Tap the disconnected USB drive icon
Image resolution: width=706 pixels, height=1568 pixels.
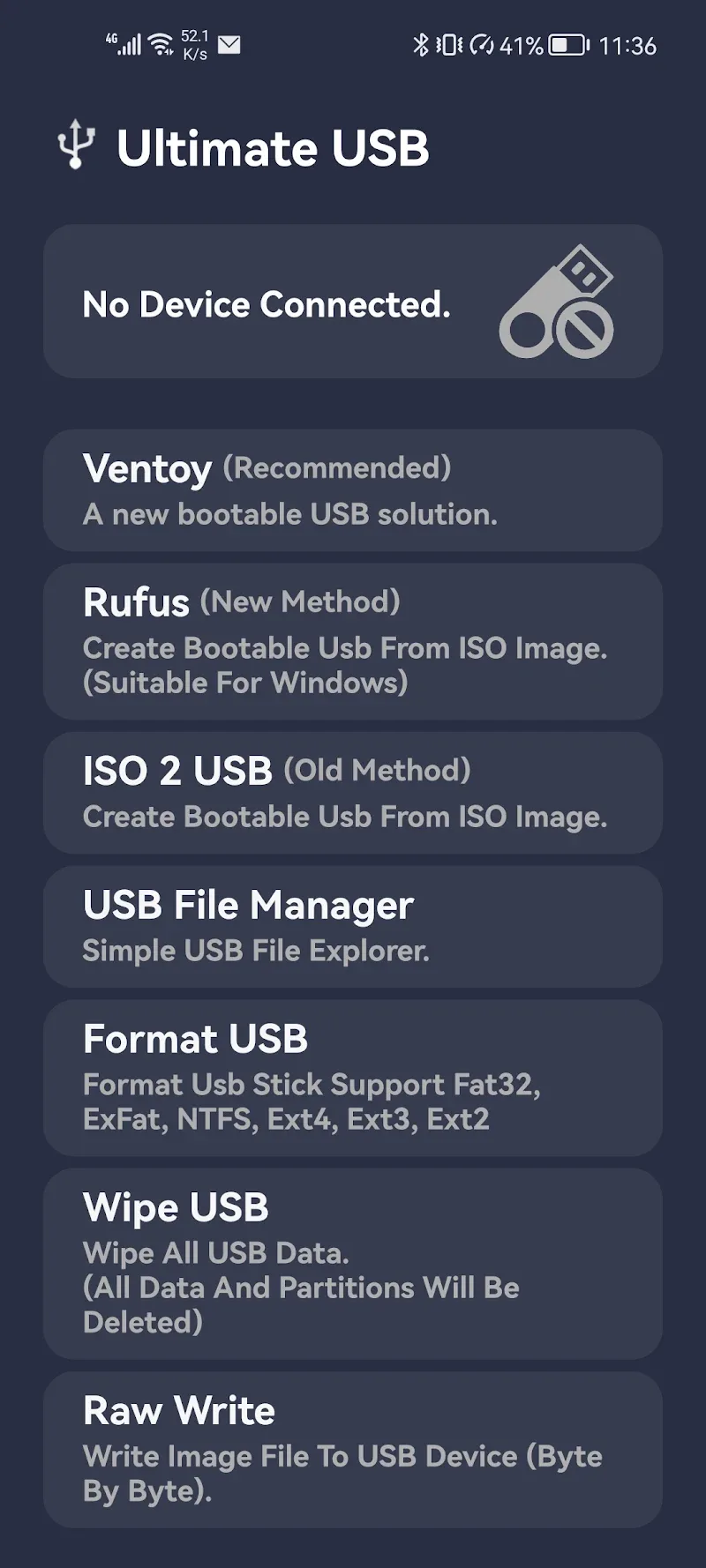tap(557, 302)
